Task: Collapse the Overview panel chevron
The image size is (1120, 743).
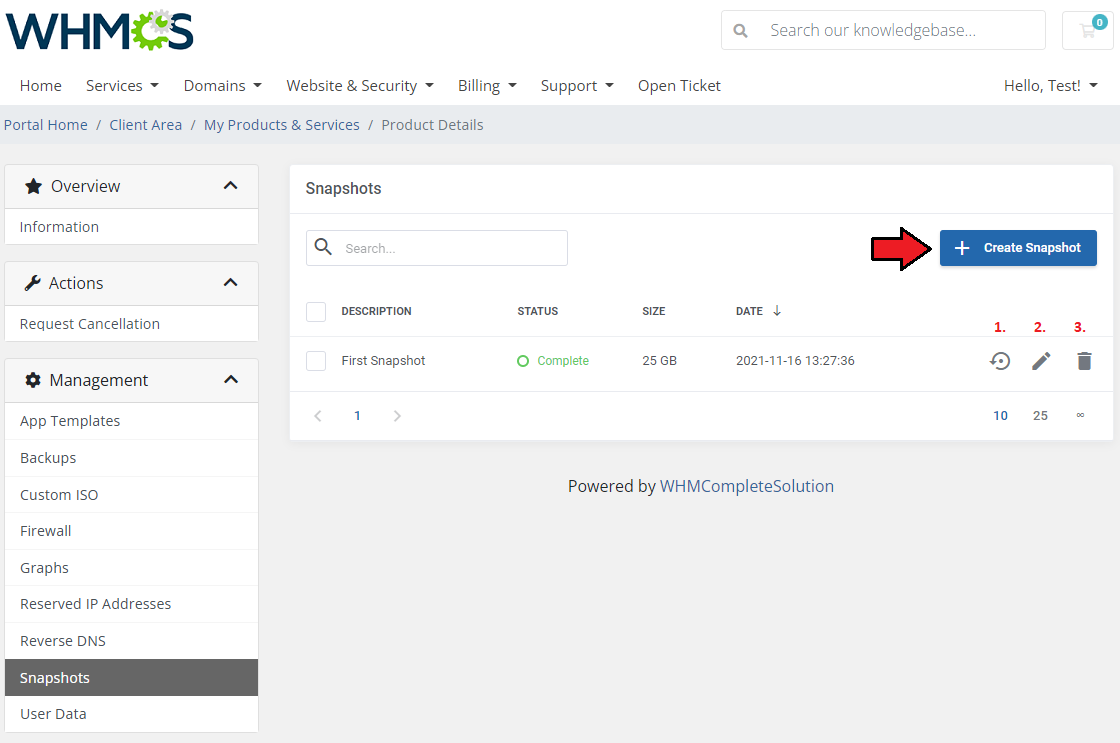Action: click(x=230, y=186)
